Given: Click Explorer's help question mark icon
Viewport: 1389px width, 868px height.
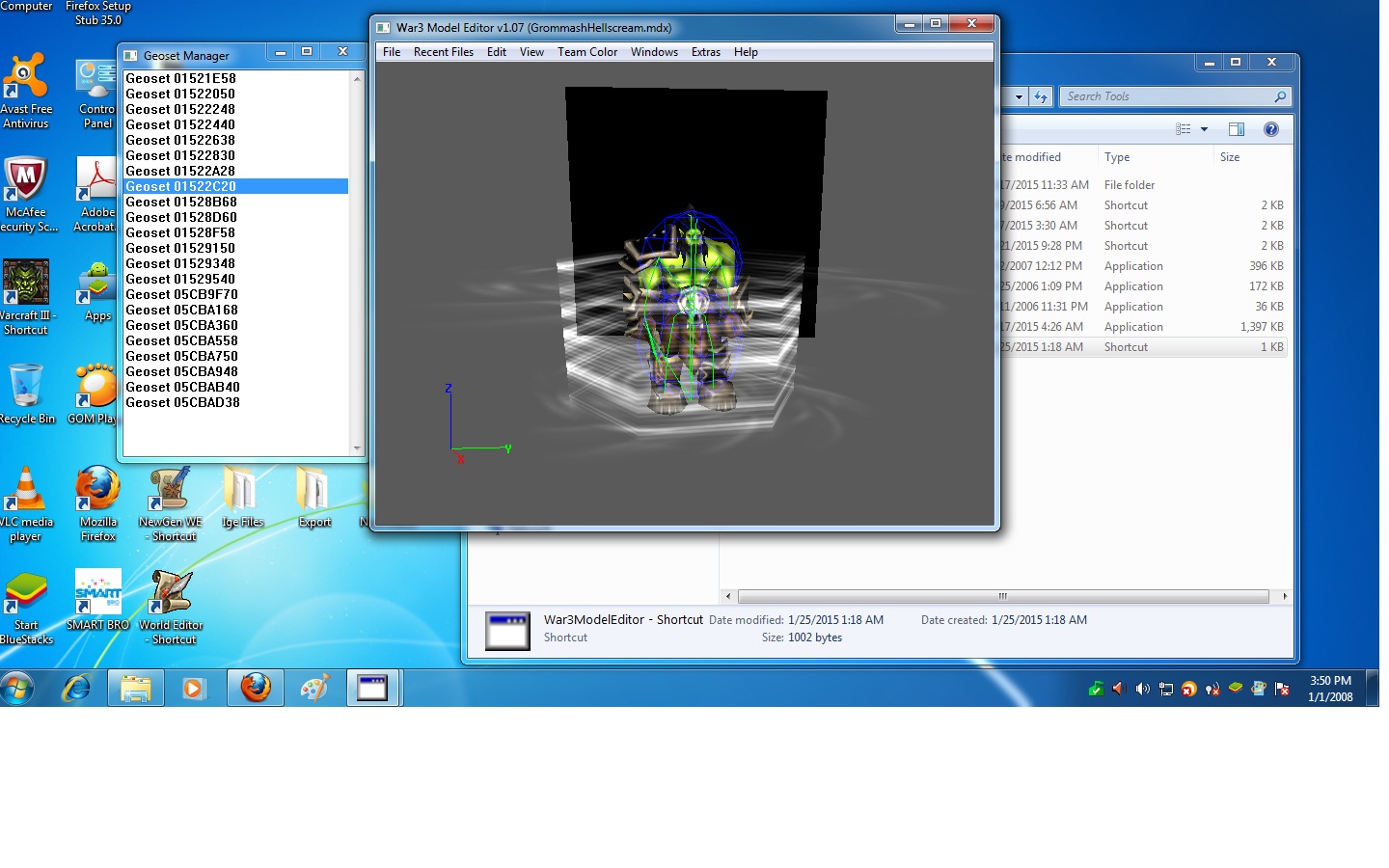Looking at the screenshot, I should (1271, 129).
